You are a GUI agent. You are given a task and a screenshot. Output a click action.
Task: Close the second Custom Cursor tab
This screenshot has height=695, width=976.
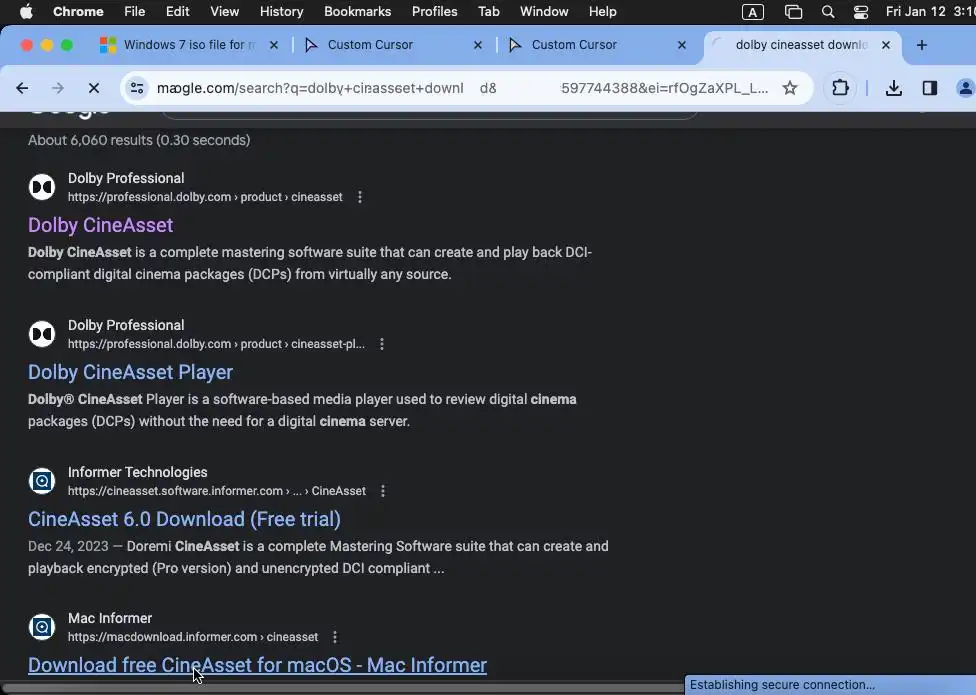682,45
